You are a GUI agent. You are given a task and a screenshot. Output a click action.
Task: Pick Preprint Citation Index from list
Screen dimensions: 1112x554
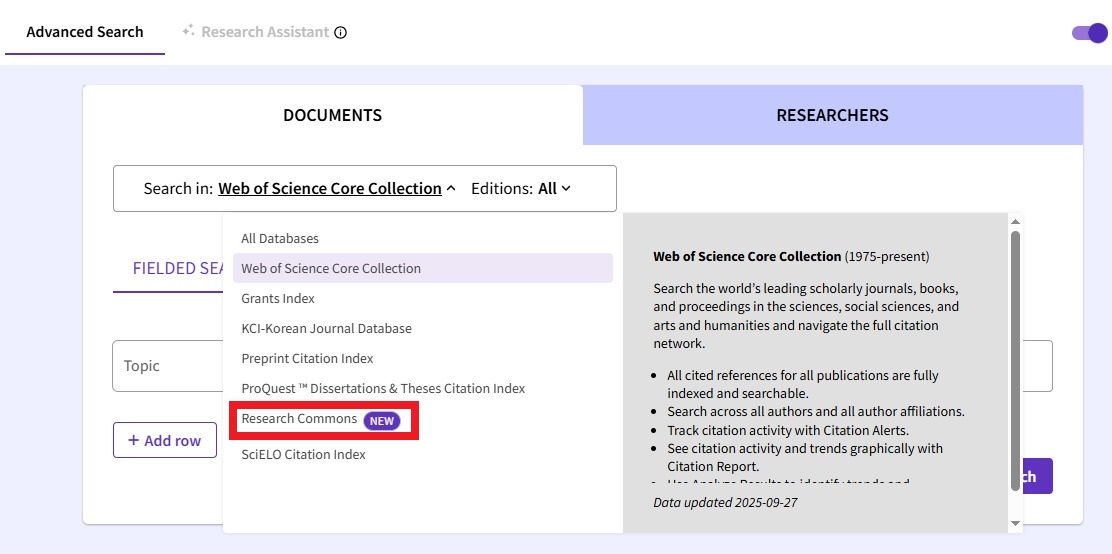pos(307,358)
